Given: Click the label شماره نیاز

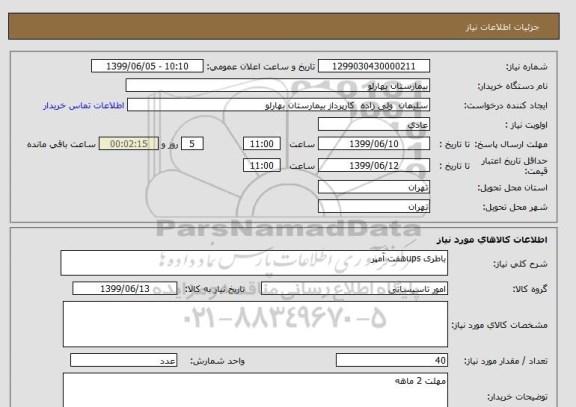Looking at the screenshot, I should tap(527, 67).
